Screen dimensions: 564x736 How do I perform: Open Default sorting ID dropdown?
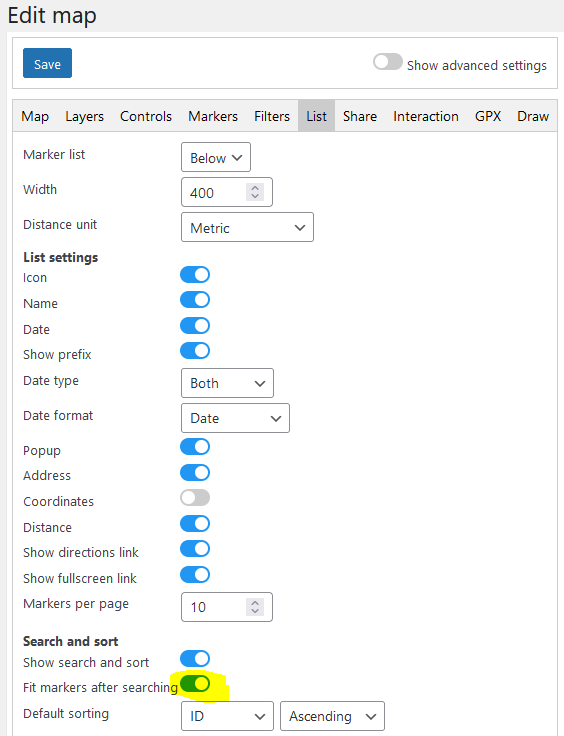tap(227, 716)
